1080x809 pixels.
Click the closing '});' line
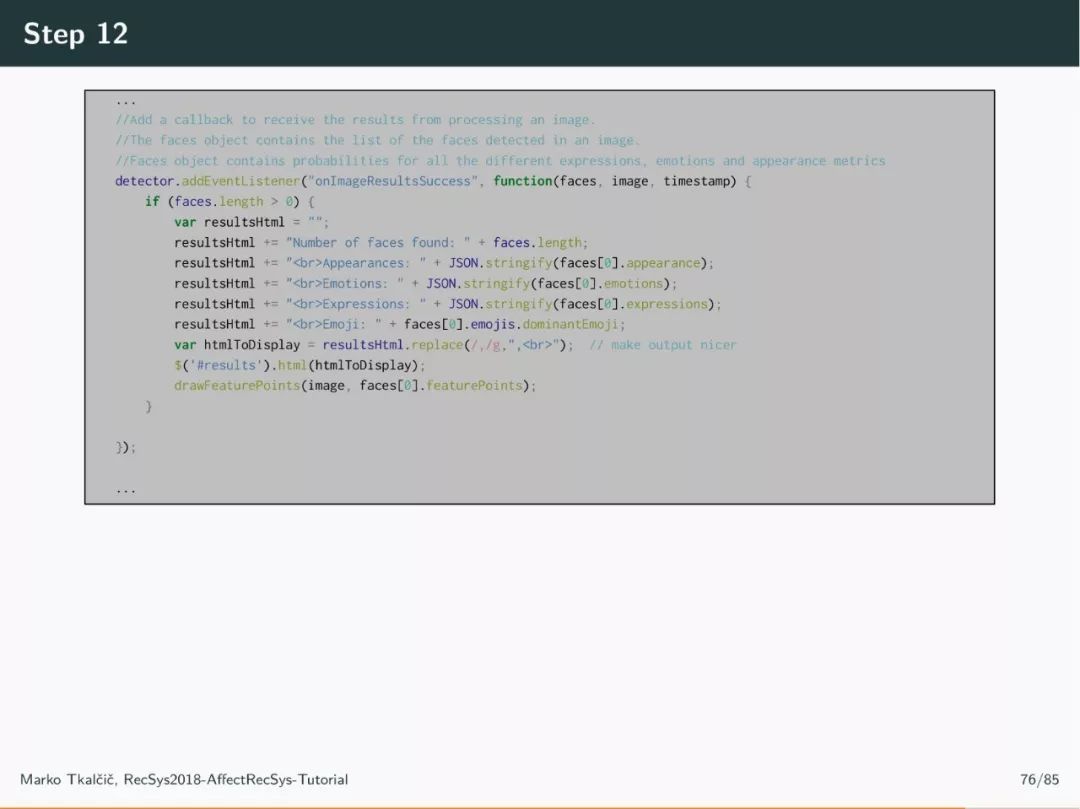coord(125,448)
